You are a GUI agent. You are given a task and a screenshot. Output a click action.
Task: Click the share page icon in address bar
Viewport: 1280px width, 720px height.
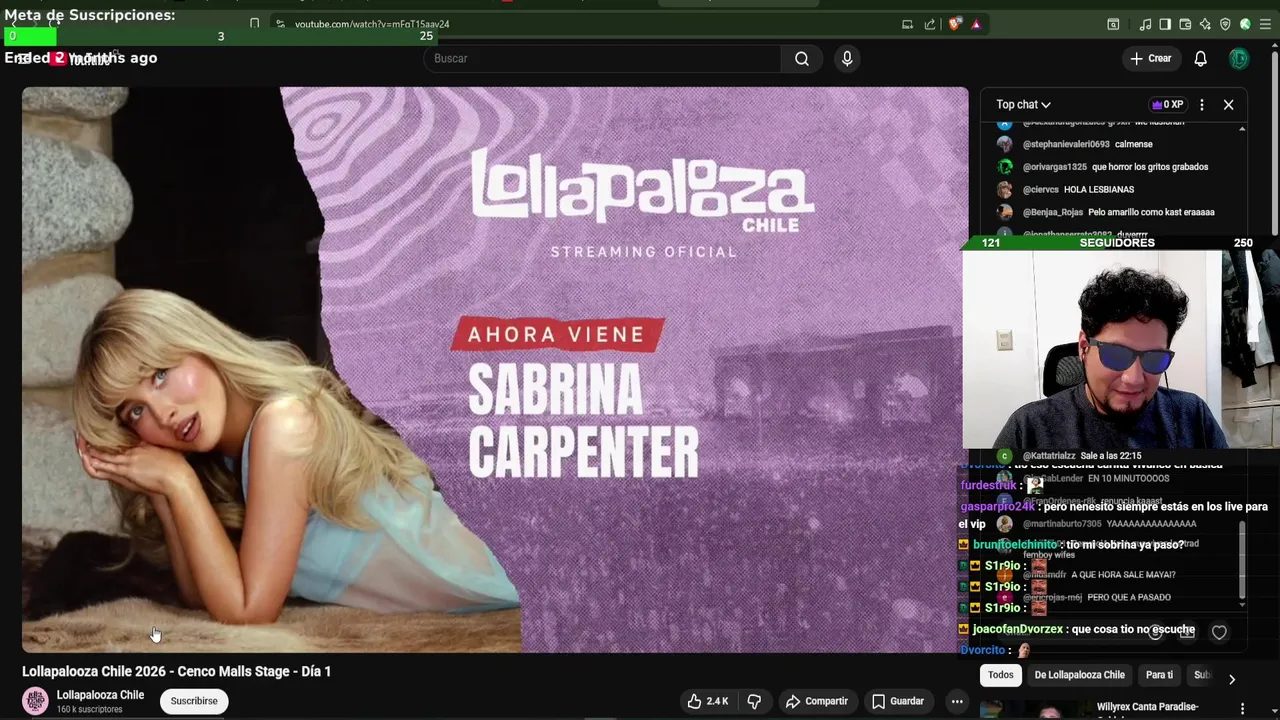pyautogui.click(x=930, y=24)
